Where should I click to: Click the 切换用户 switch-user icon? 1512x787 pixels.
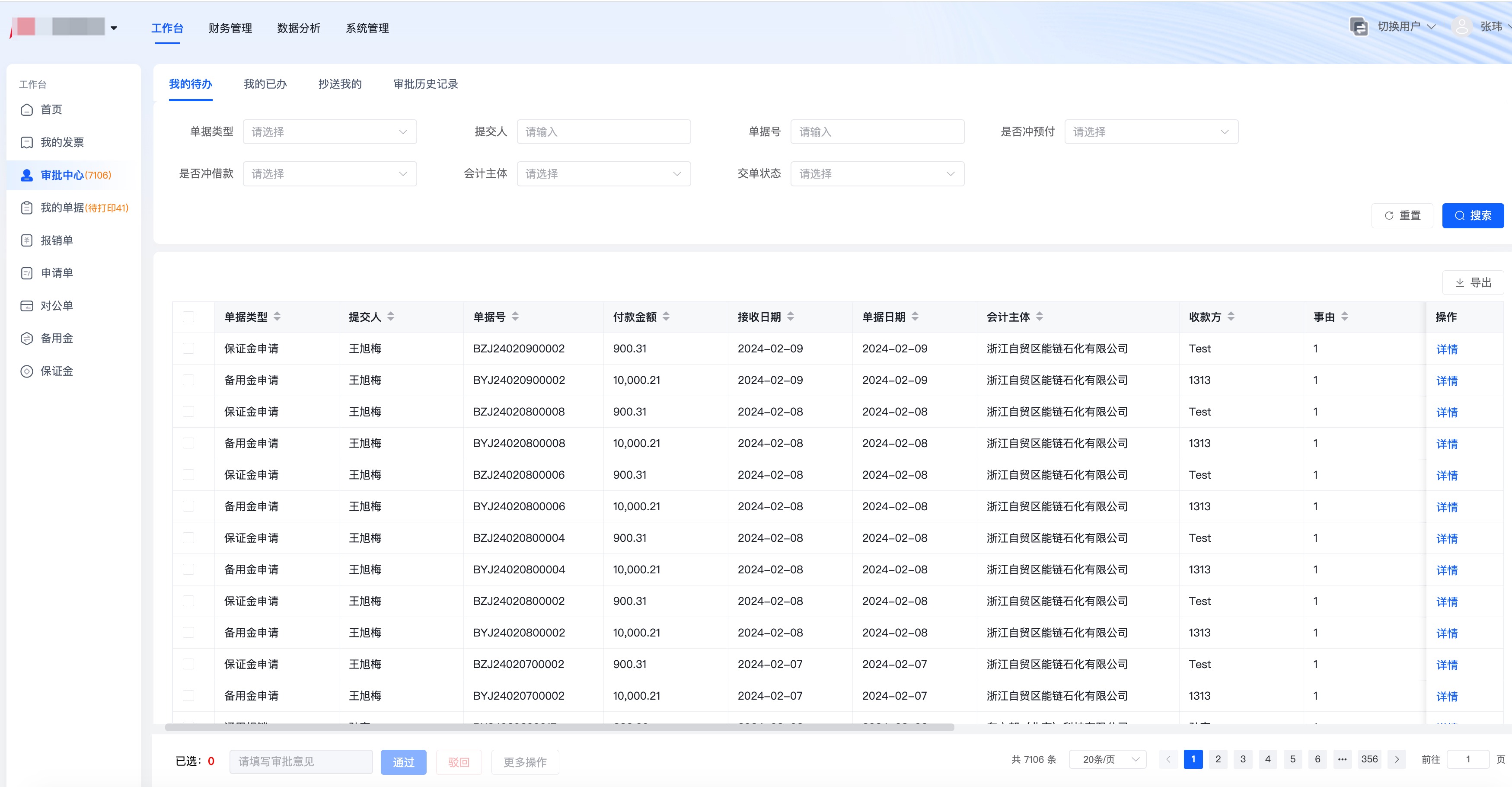(1359, 26)
